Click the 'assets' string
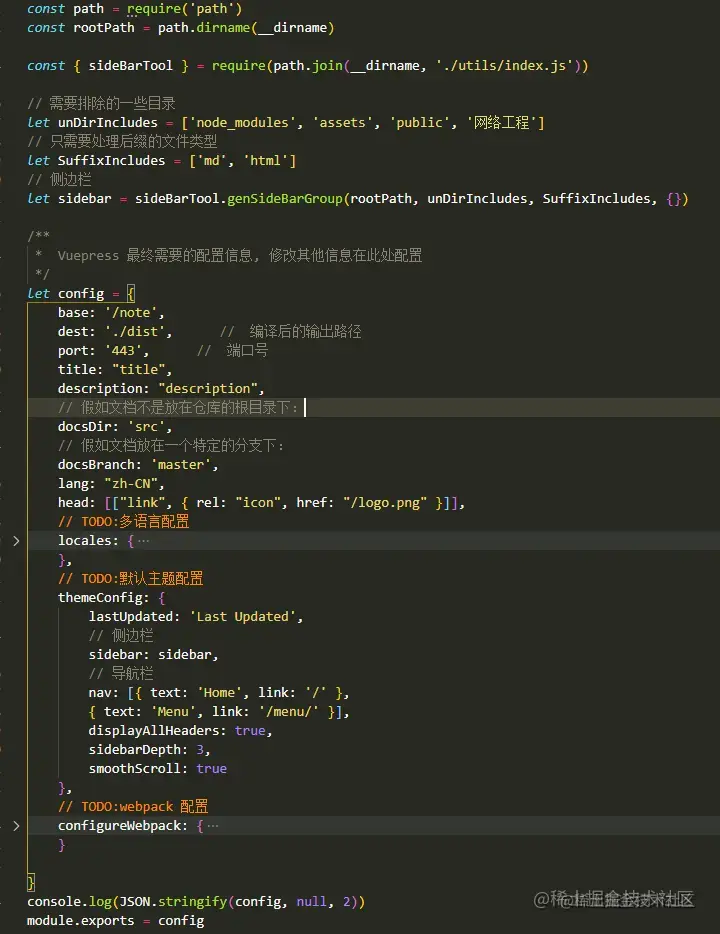720x934 pixels. (342, 123)
